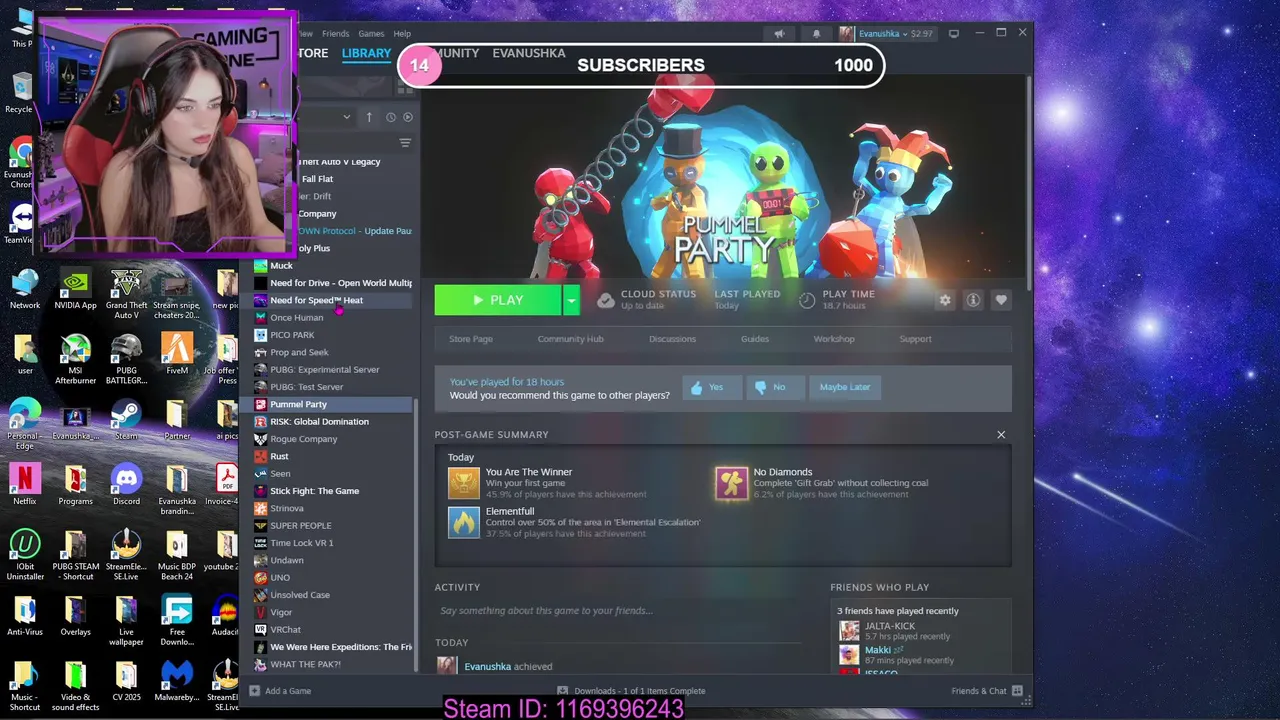
Task: Open Downloads status at bottom
Action: (x=631, y=691)
